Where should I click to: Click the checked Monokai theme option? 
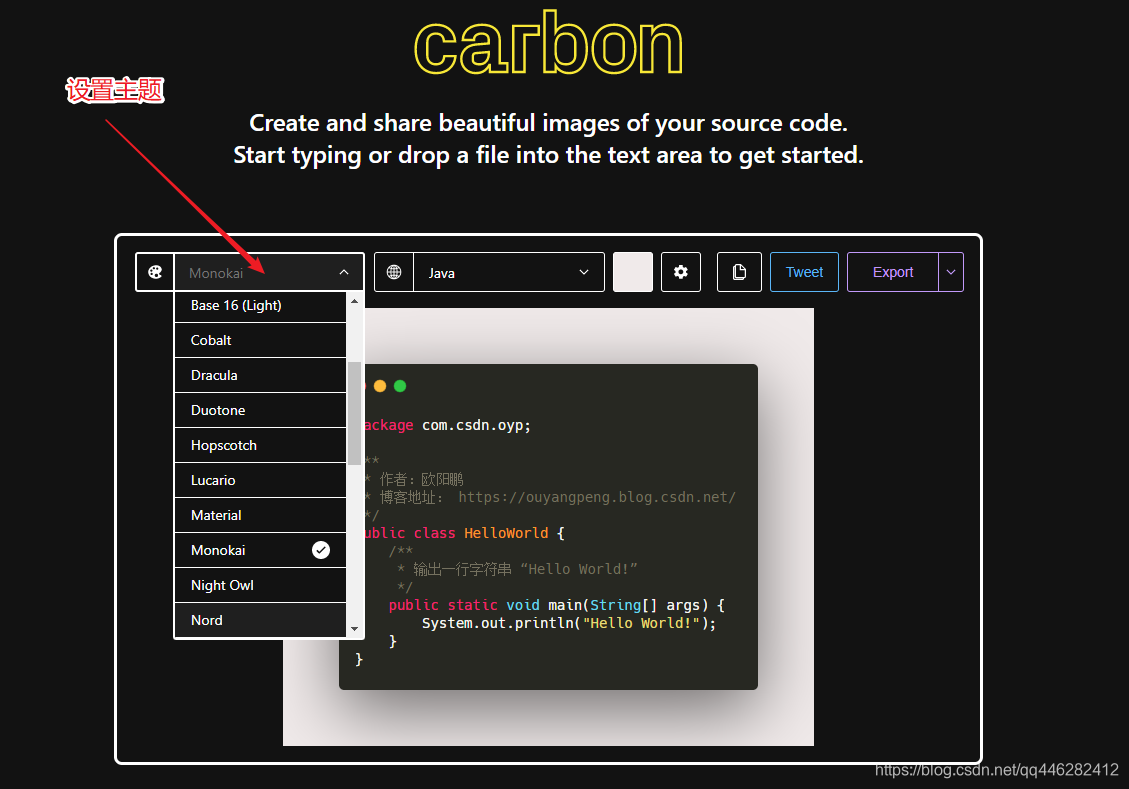point(261,550)
